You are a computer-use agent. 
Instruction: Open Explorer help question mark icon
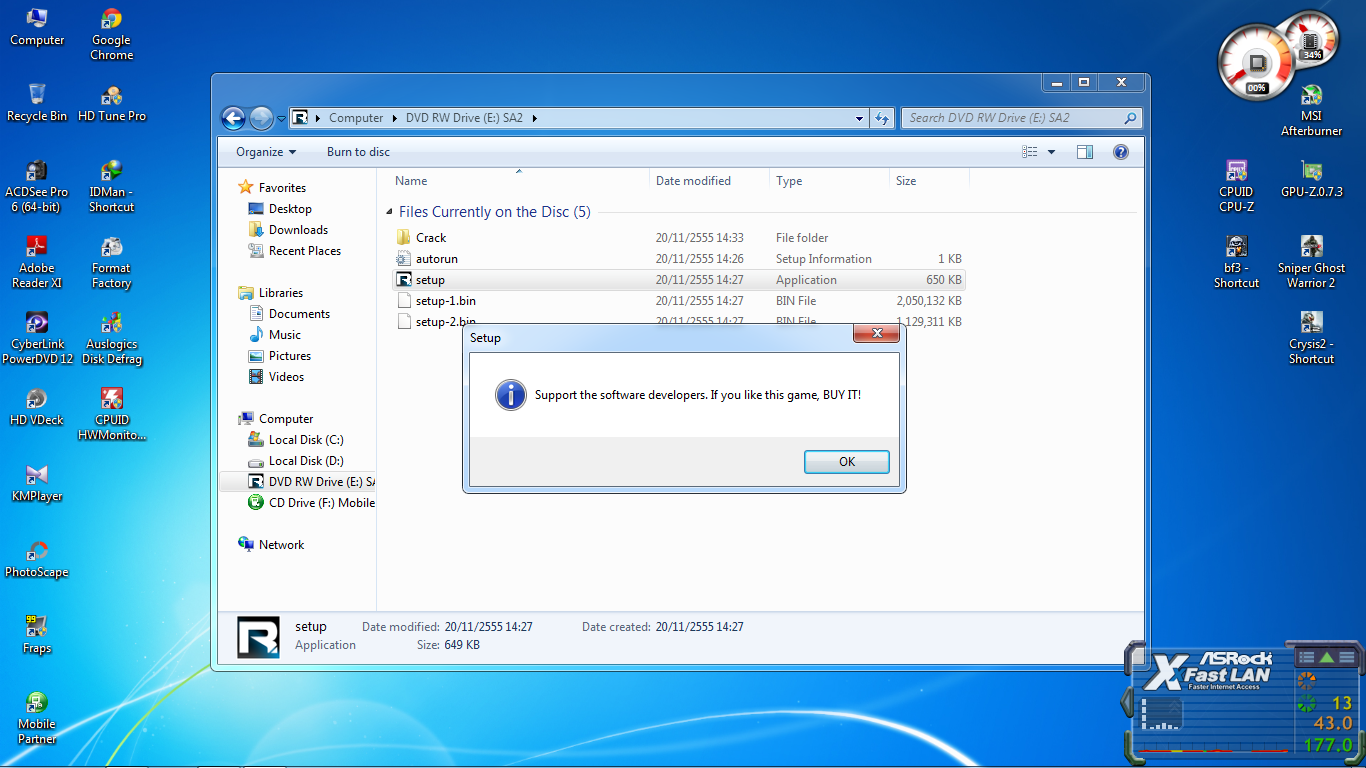pos(1121,152)
